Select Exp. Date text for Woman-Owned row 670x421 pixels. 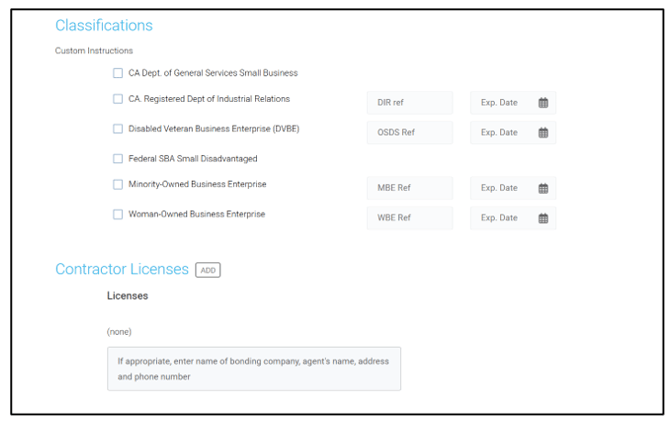[x=500, y=217]
